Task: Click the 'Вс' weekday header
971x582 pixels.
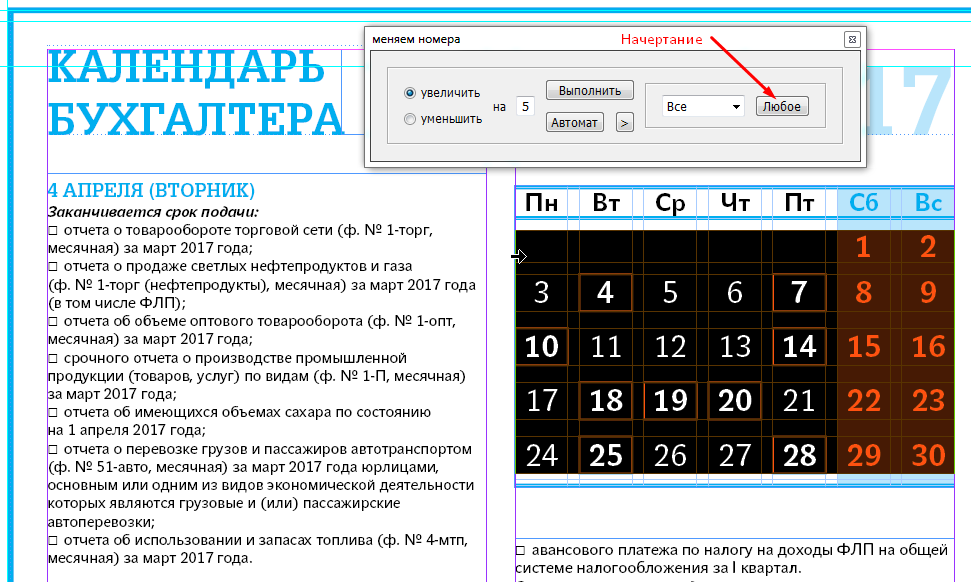Action: pos(928,202)
